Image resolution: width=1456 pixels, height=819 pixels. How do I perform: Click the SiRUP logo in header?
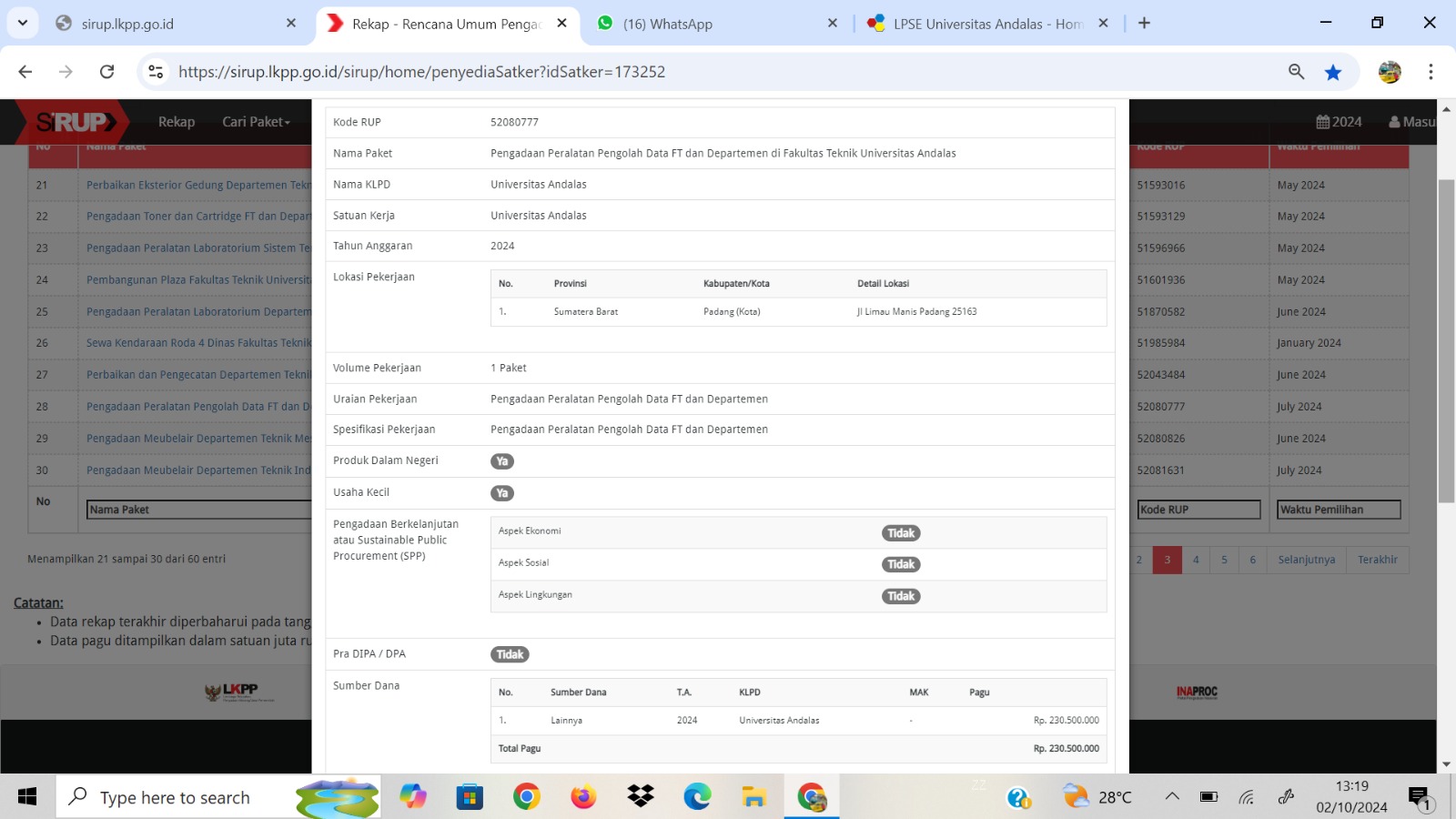[x=76, y=122]
